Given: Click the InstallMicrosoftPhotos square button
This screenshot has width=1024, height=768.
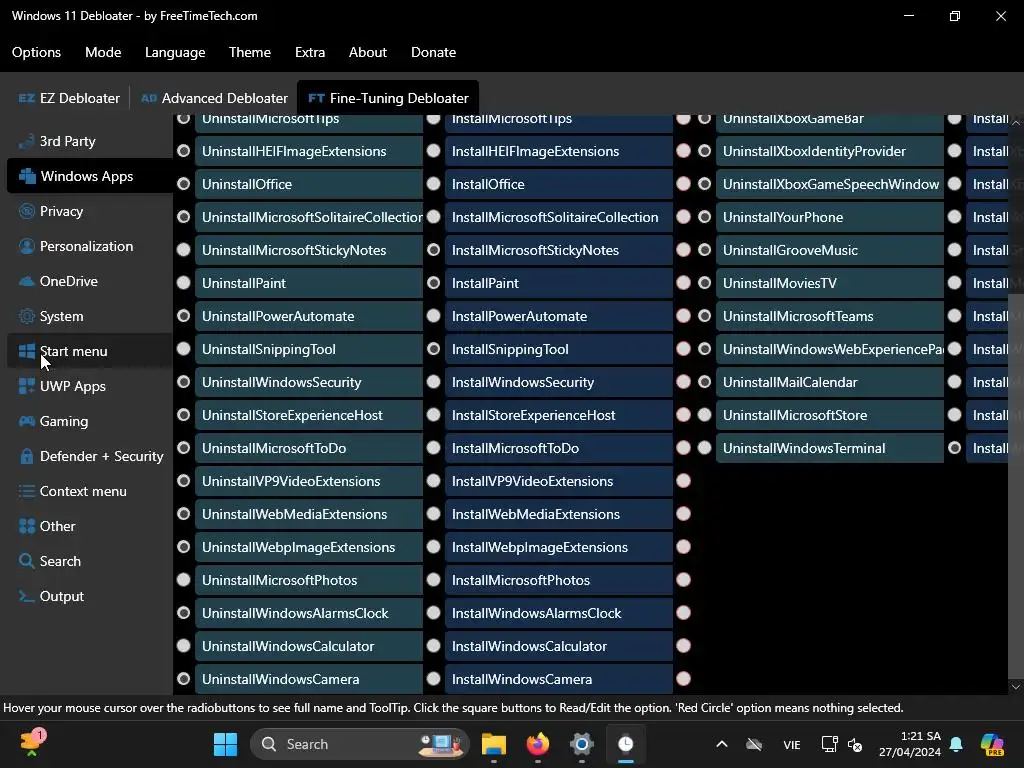Looking at the screenshot, I should click(559, 580).
